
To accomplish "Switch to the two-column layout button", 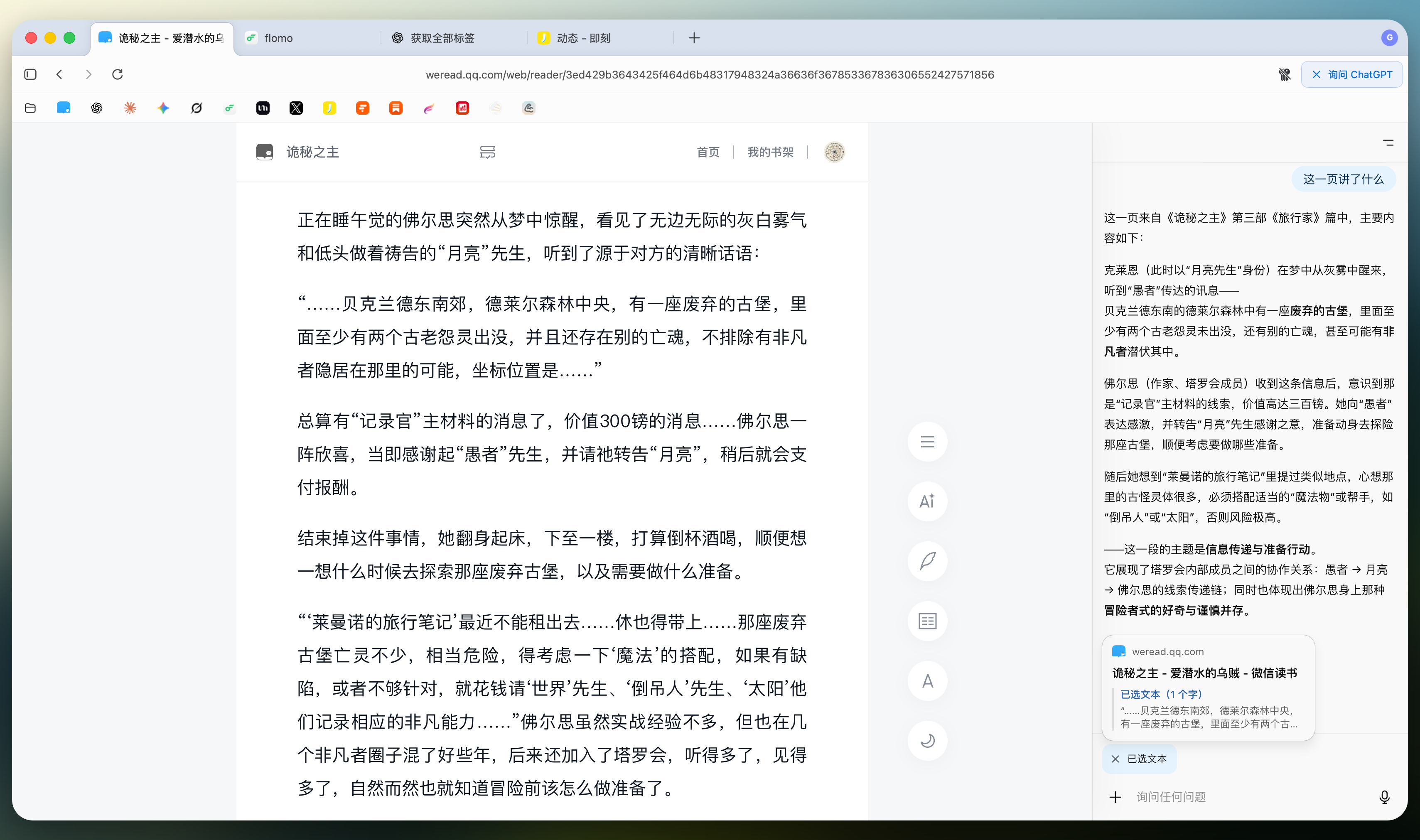I will pos(927,621).
